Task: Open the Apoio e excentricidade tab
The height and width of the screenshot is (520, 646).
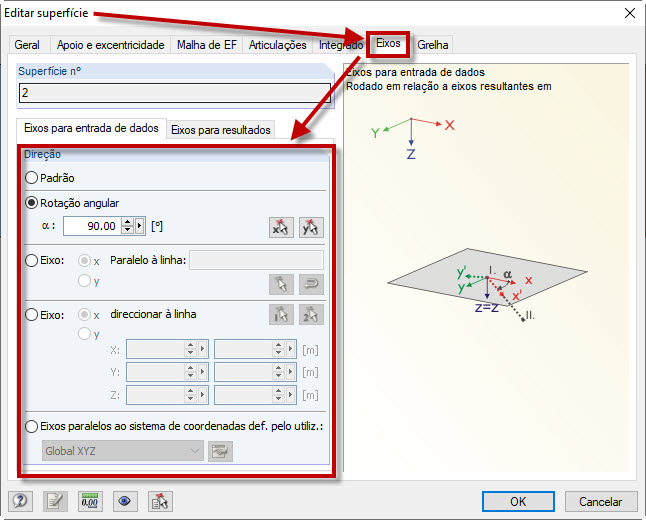Action: pos(110,45)
